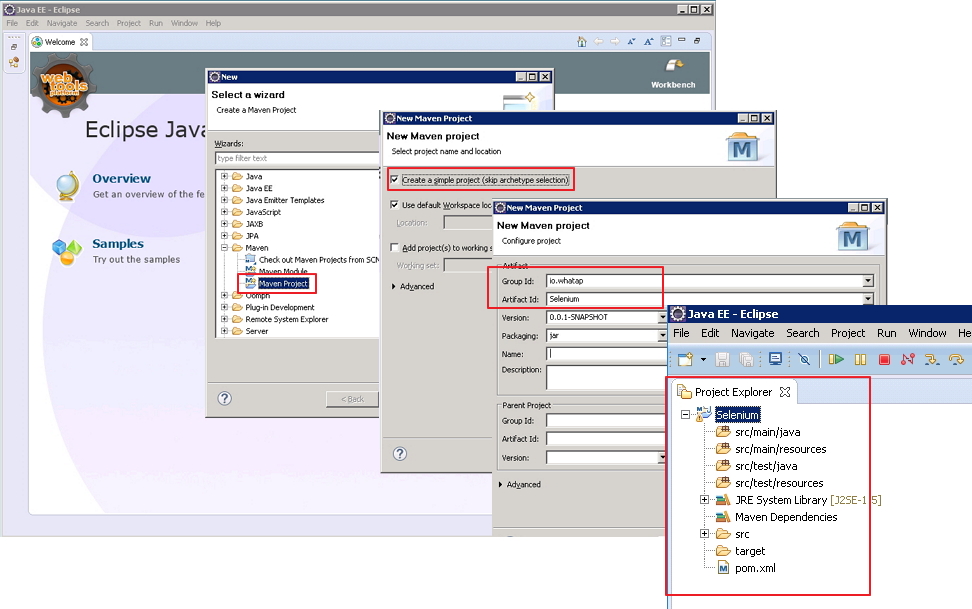Click the red Terminate (stop) icon

point(884,359)
